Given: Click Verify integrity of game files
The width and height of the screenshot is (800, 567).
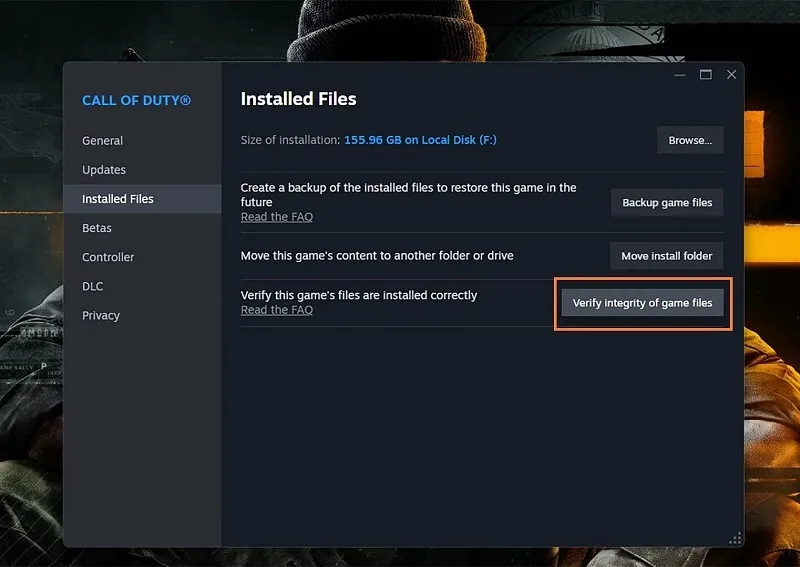Looking at the screenshot, I should pyautogui.click(x=642, y=303).
